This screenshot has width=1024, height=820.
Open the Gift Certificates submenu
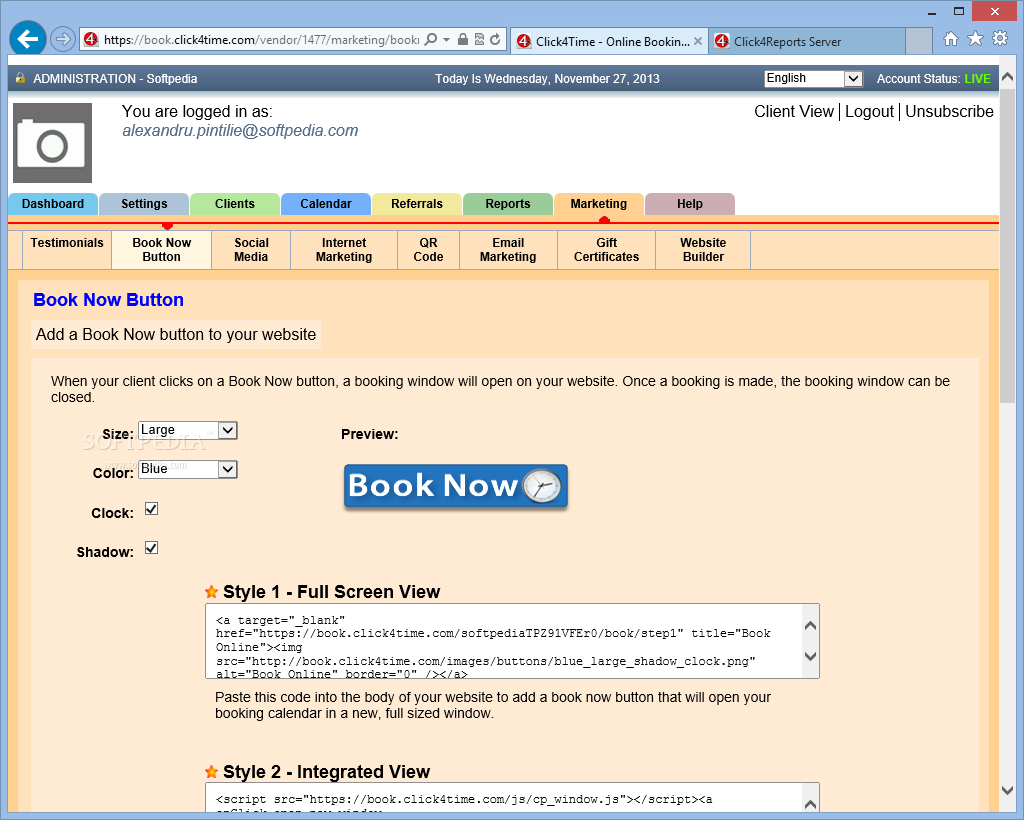(x=606, y=249)
